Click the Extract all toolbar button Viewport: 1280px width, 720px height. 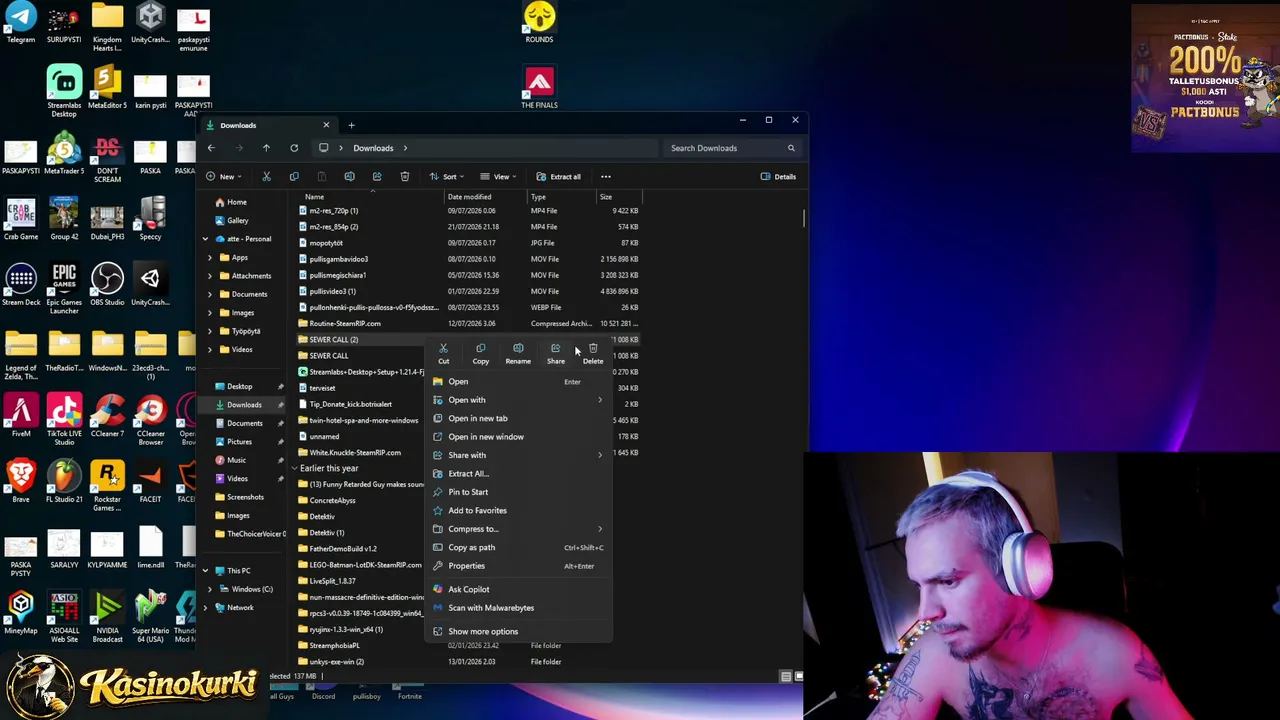pos(558,177)
